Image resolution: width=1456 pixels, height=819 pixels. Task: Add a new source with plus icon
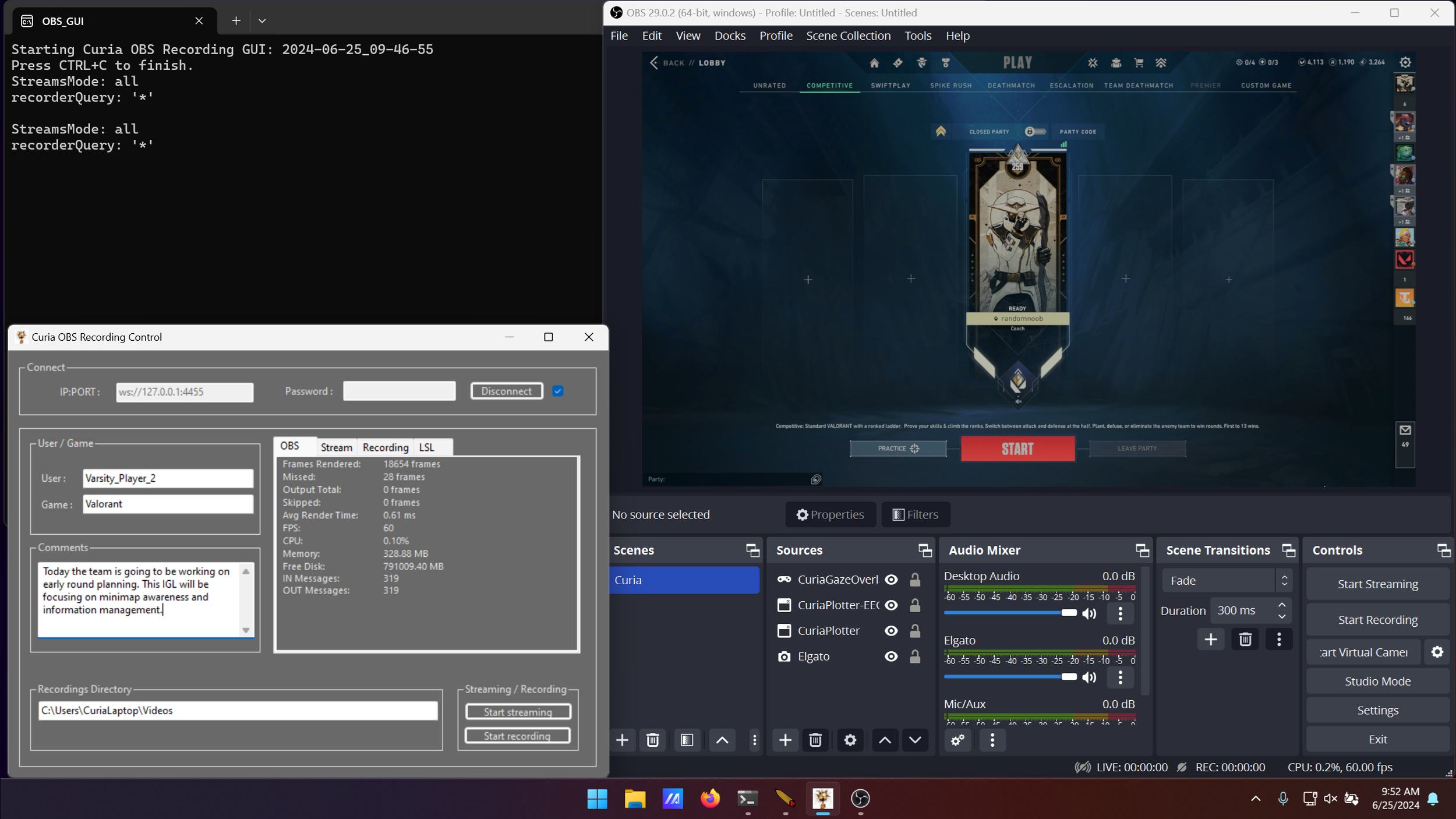click(785, 740)
